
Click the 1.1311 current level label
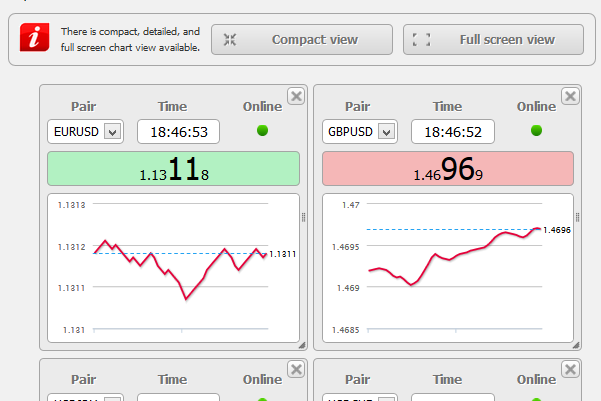click(282, 254)
